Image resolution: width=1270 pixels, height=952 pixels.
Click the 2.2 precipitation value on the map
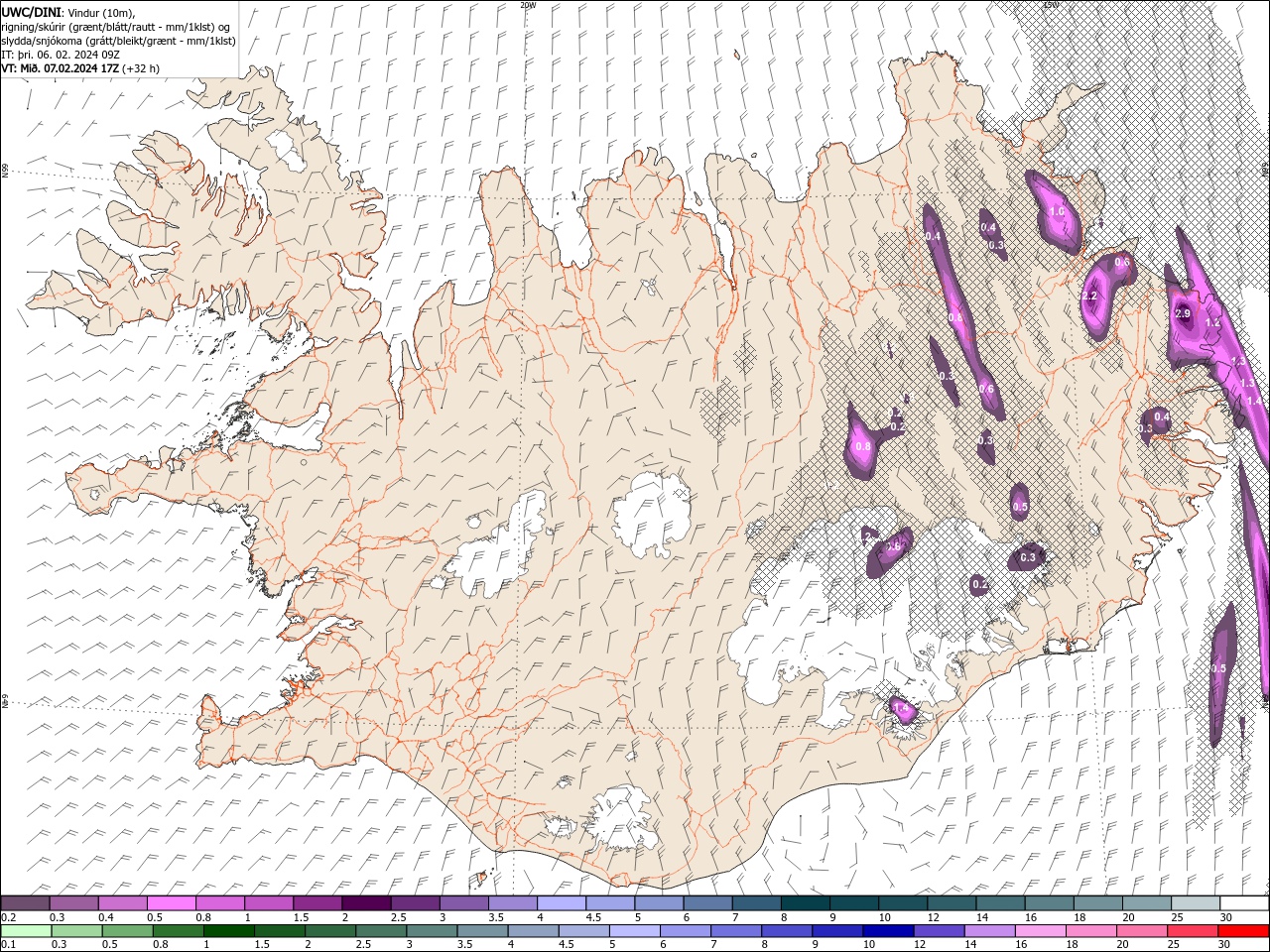point(1089,297)
